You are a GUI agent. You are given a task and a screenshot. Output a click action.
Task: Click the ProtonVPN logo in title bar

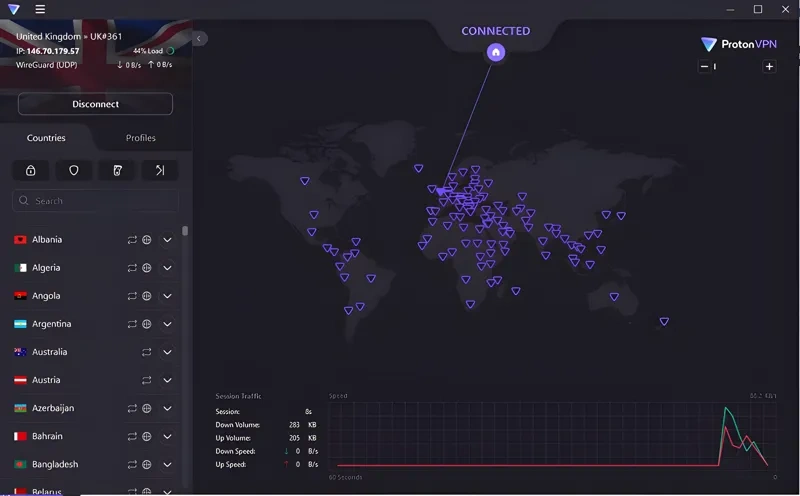tap(14, 10)
